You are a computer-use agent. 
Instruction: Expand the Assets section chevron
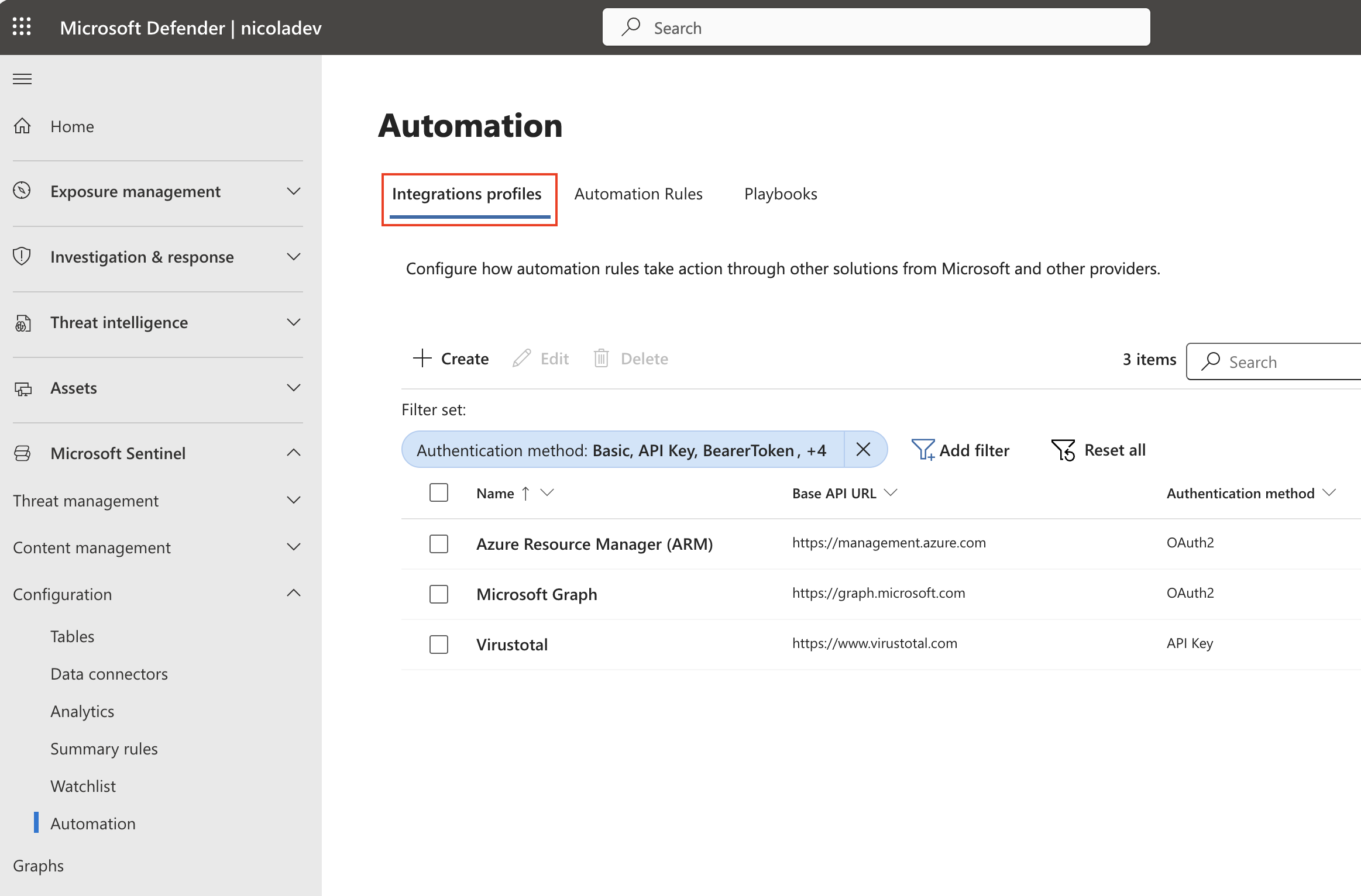[294, 388]
